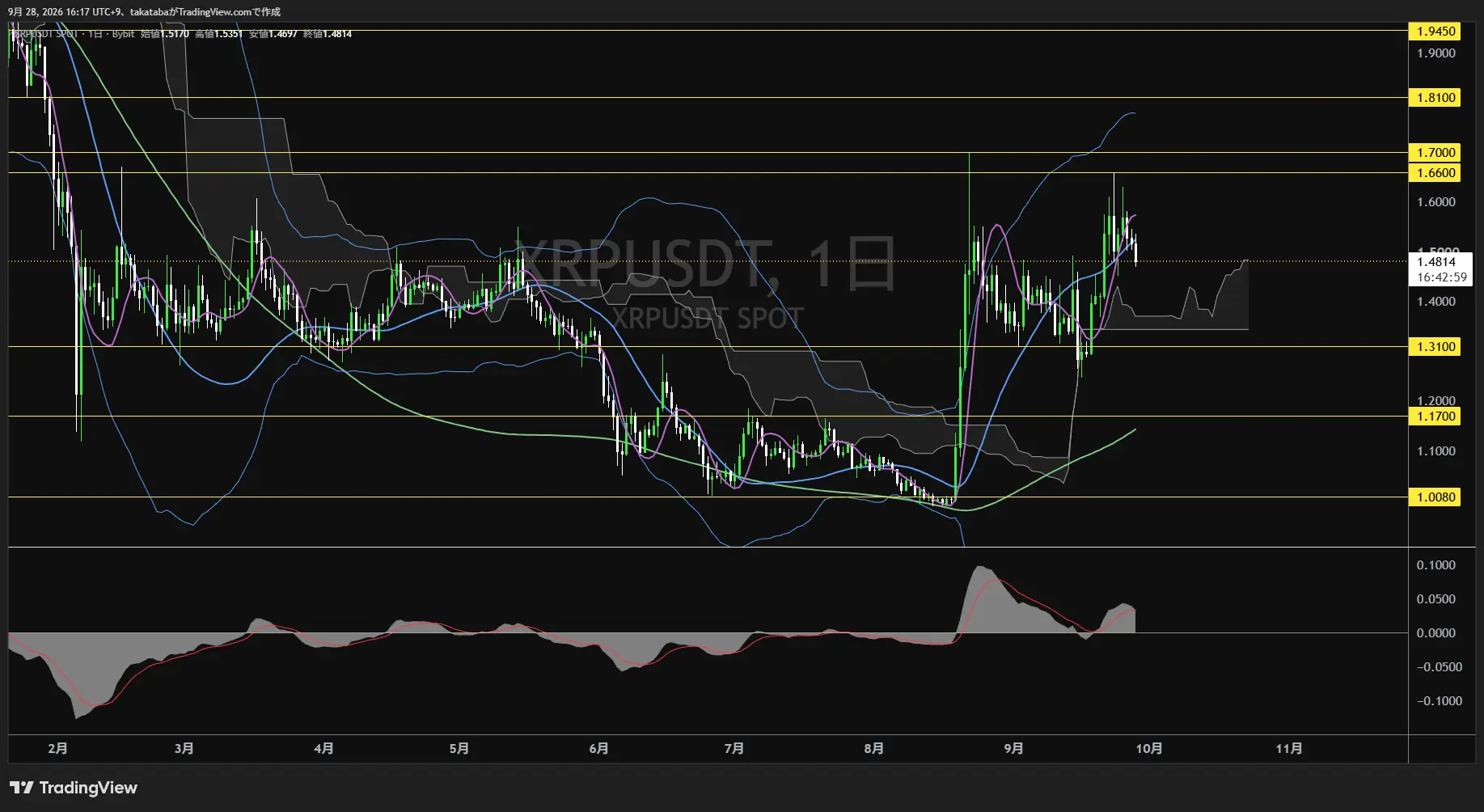This screenshot has height=812, width=1484.
Task: Click the 7月 label on time axis
Action: click(x=734, y=748)
